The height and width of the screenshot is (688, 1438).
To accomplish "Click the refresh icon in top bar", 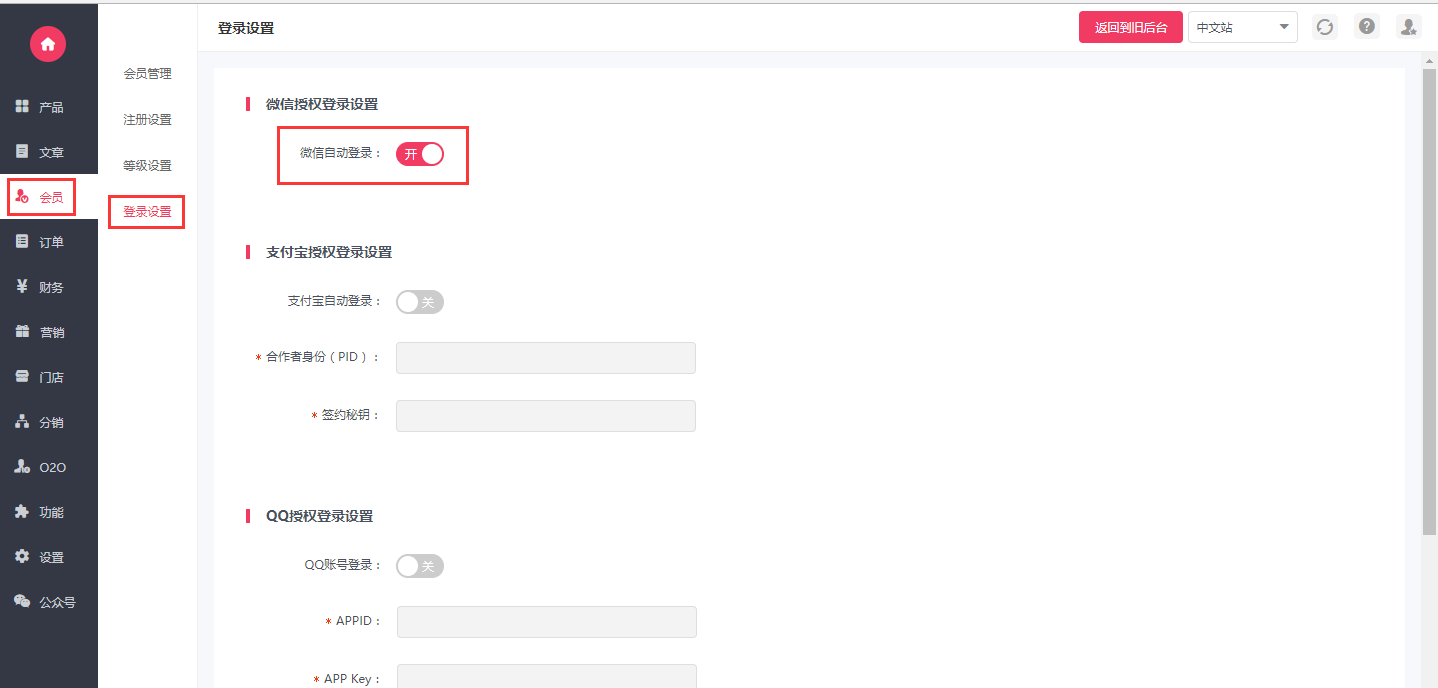I will 1325,28.
